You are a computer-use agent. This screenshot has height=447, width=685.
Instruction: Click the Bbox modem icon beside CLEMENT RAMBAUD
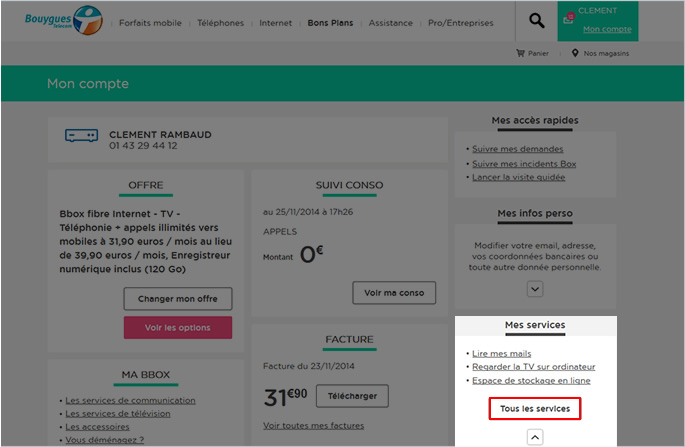tap(81, 135)
